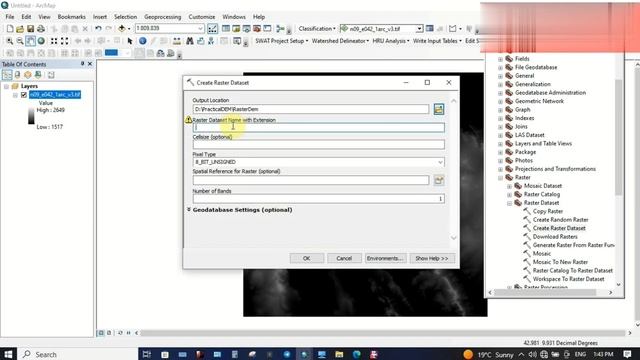Expand the Projections and Transformations toolset
Screen dimensions: 640x360
[500, 169]
